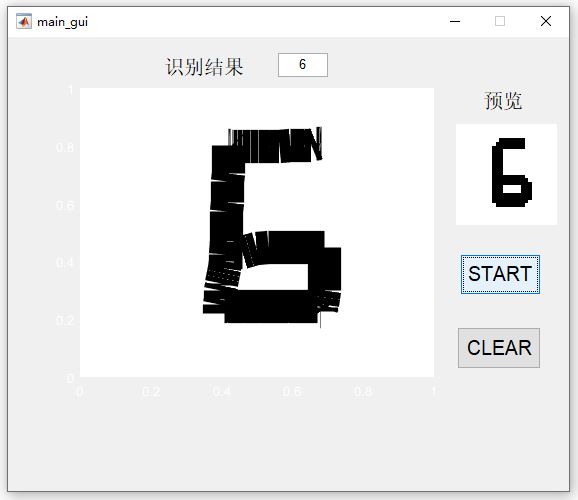
Task: Click the 0.6 tick on the horizontal axis
Action: click(292, 392)
